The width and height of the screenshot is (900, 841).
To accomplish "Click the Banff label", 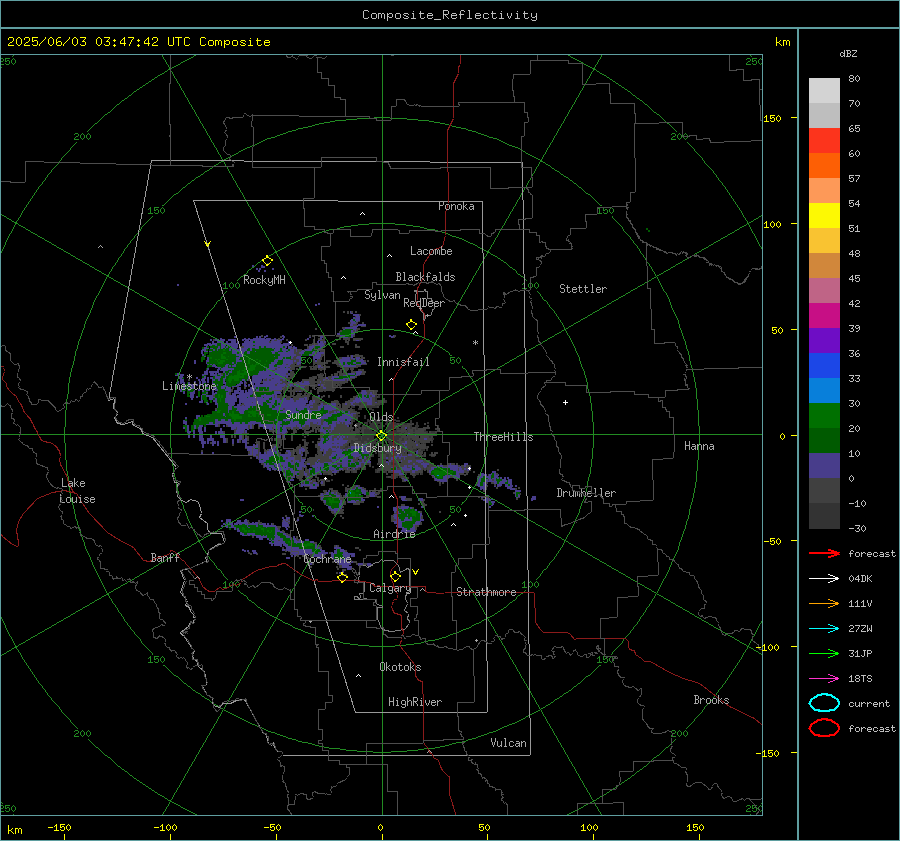I will 165,557.
